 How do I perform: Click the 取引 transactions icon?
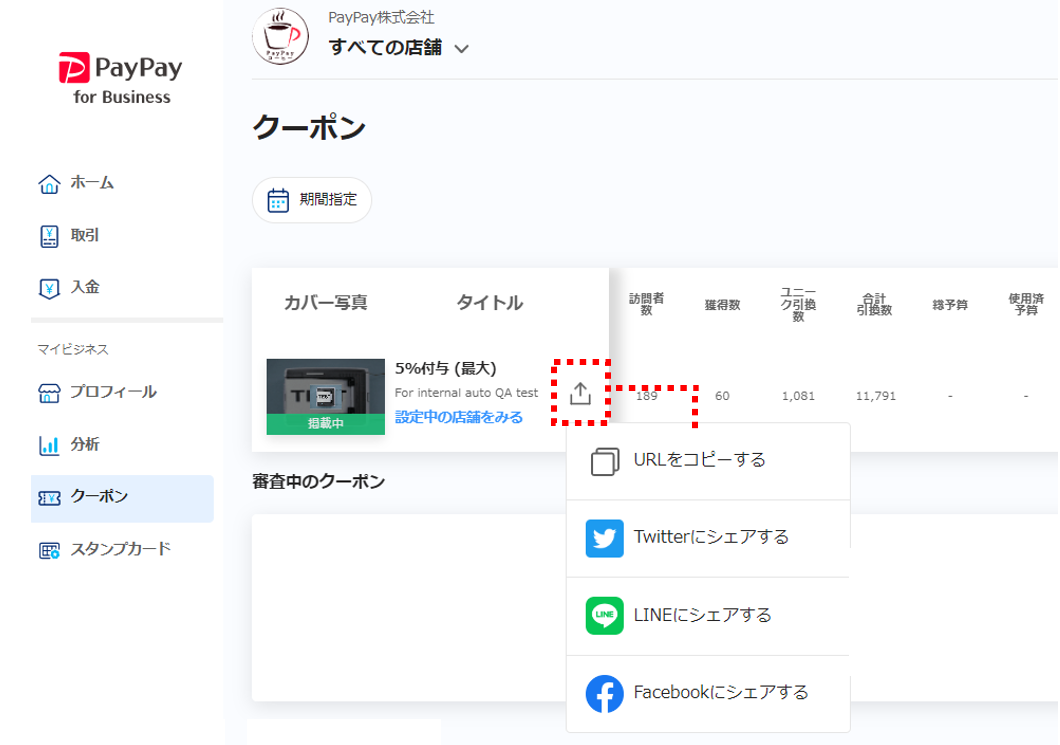click(x=49, y=236)
